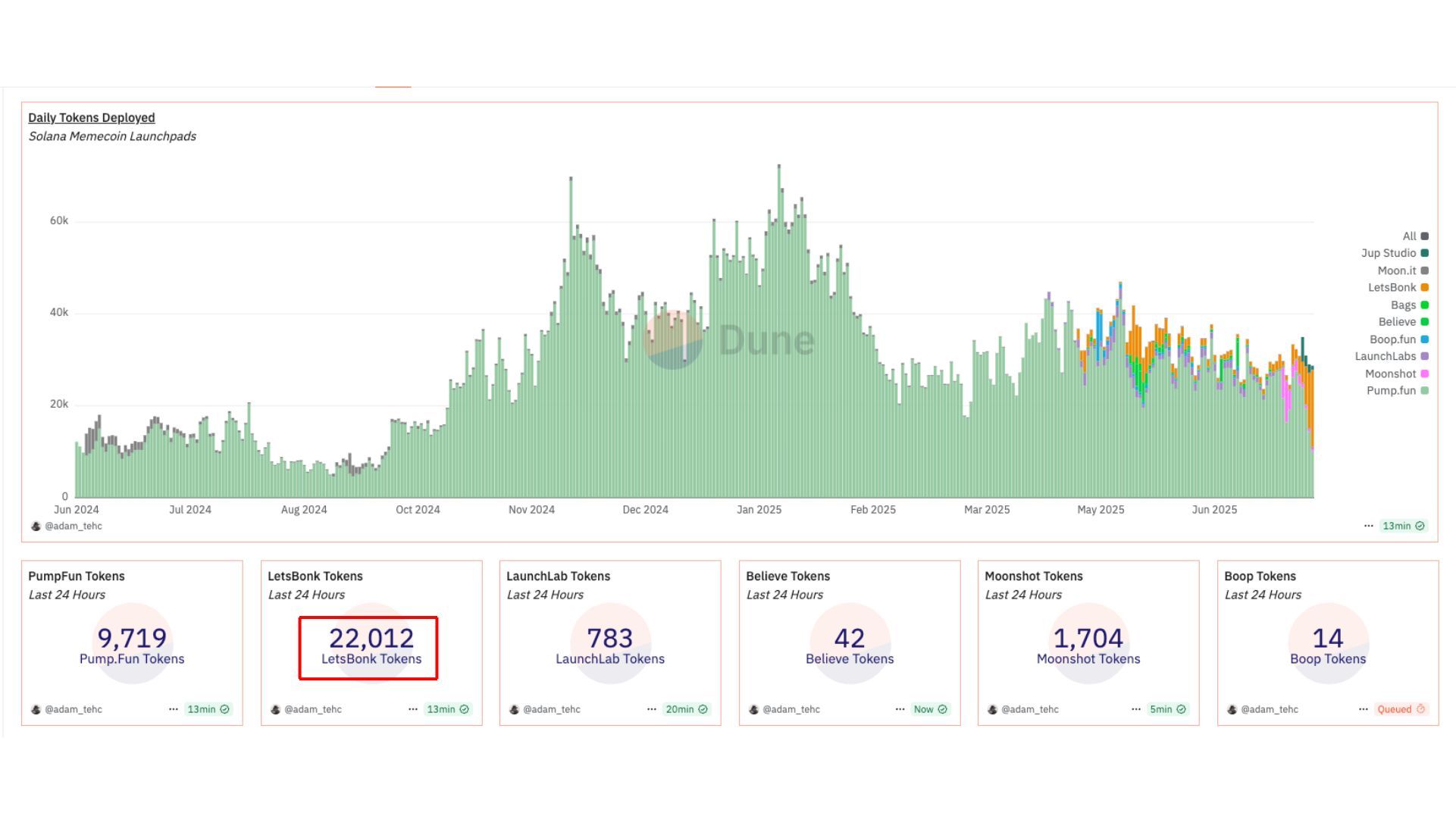Click the 783 LaunchLab Tokens counter
Image resolution: width=1456 pixels, height=819 pixels.
pyautogui.click(x=610, y=646)
